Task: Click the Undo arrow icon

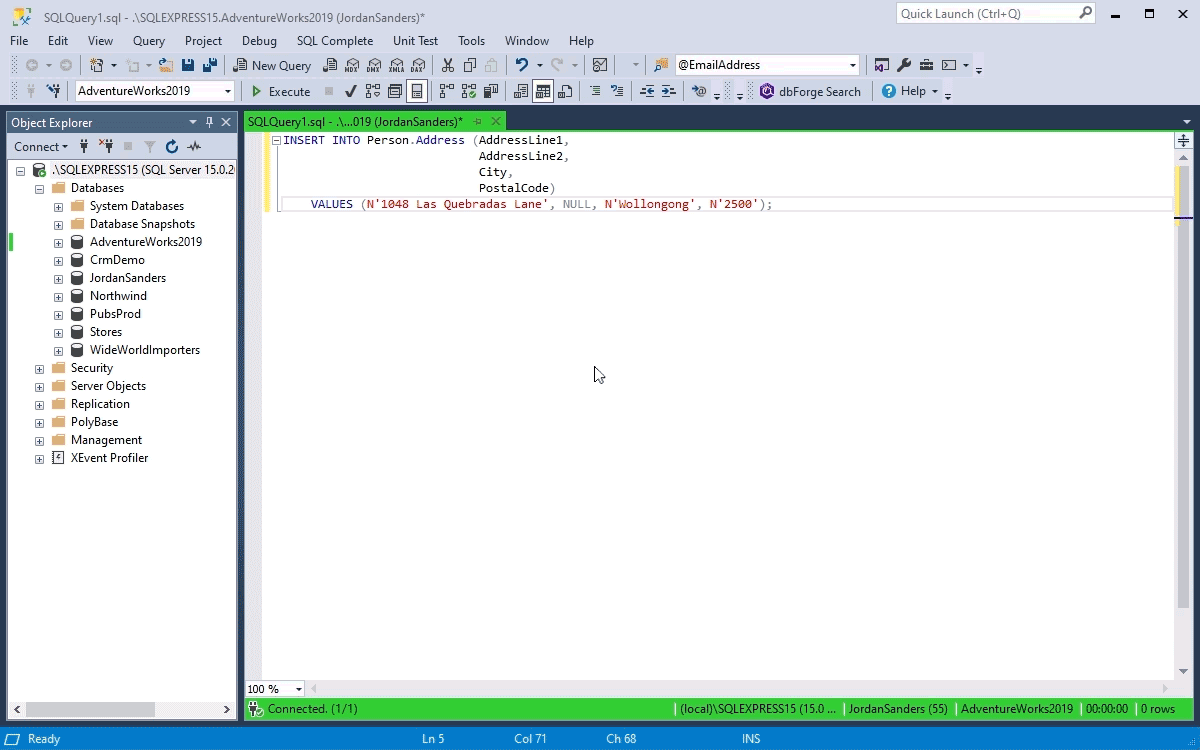Action: 521,65
